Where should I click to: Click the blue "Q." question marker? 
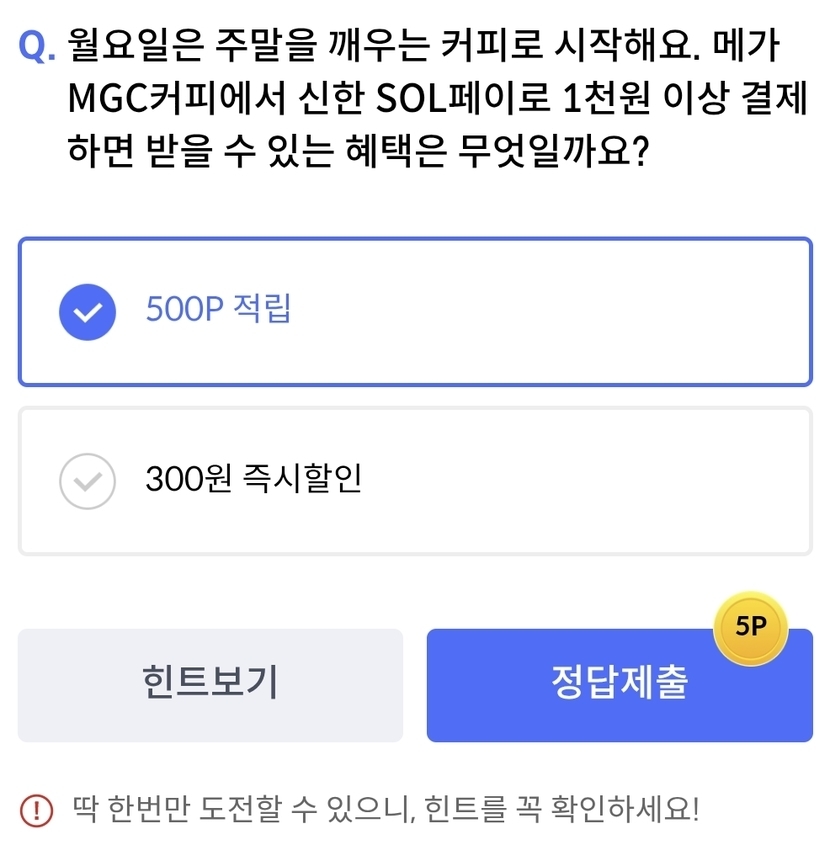click(37, 47)
